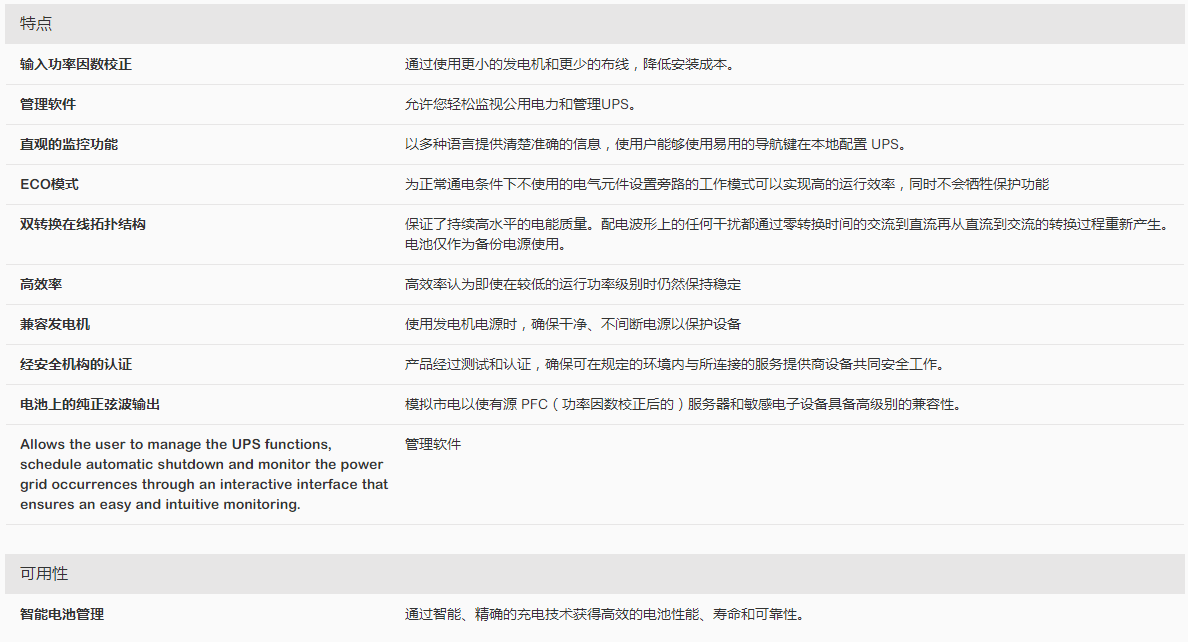Click the 高效率 feature label
Image resolution: width=1188 pixels, height=642 pixels.
point(41,284)
